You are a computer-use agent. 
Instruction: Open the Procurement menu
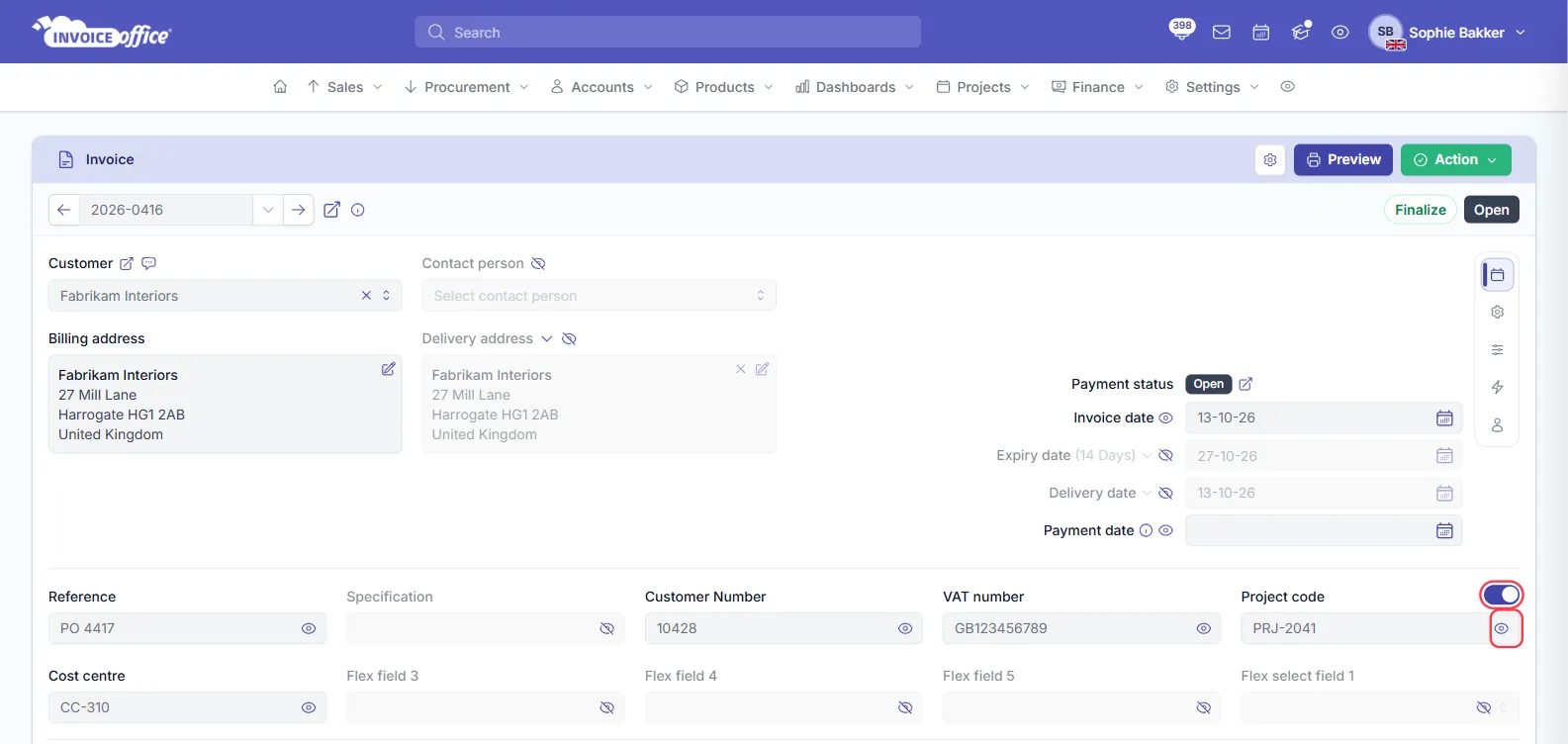[467, 87]
